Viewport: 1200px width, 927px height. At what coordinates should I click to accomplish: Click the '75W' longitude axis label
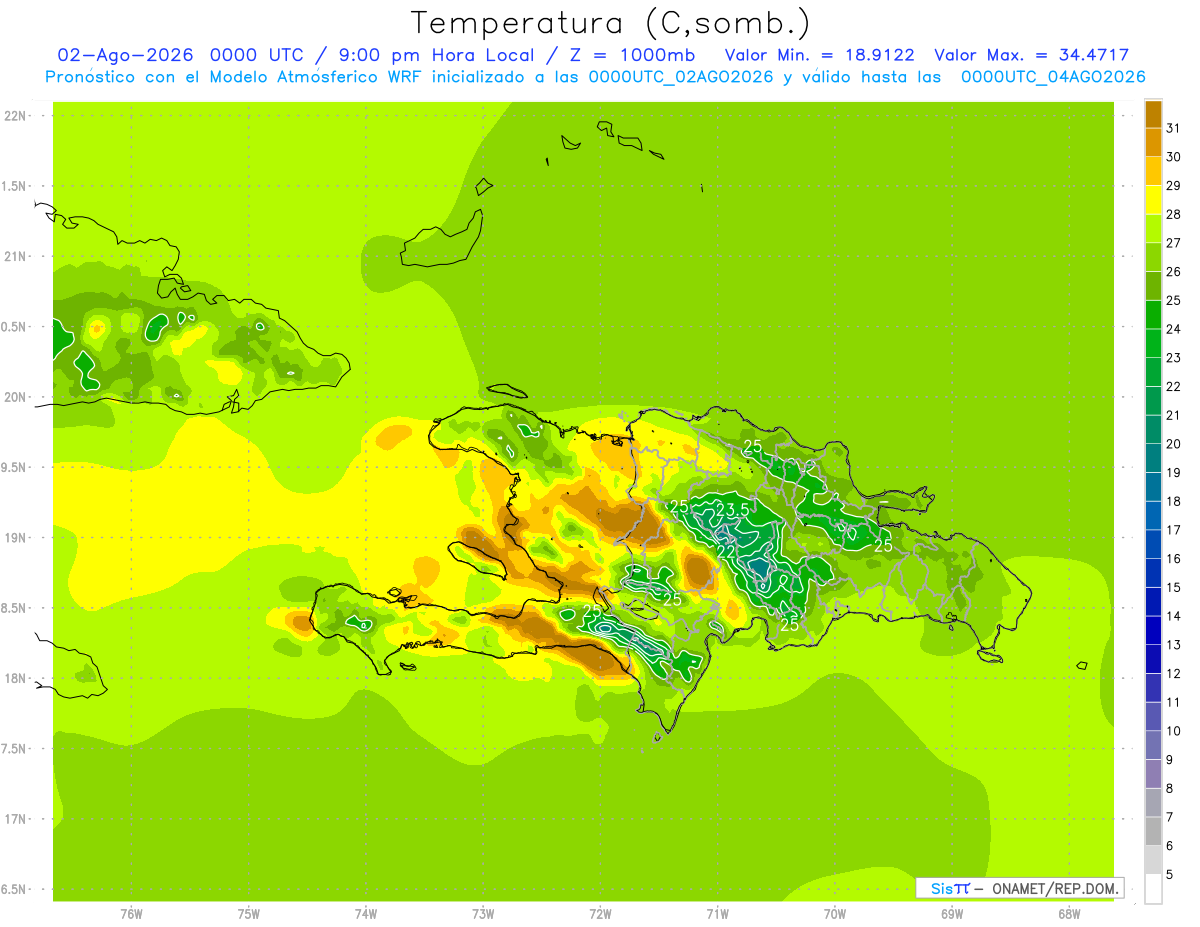tap(249, 914)
